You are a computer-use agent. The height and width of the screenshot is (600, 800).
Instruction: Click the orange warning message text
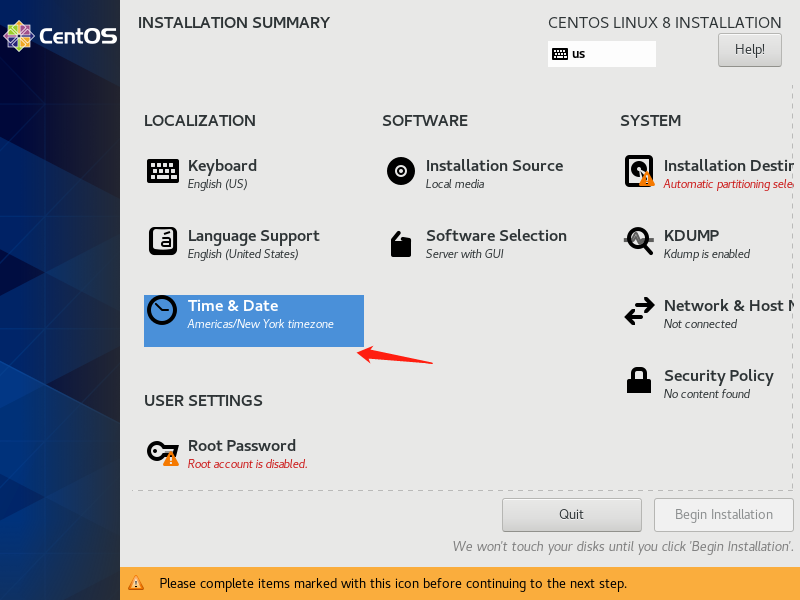tap(393, 583)
